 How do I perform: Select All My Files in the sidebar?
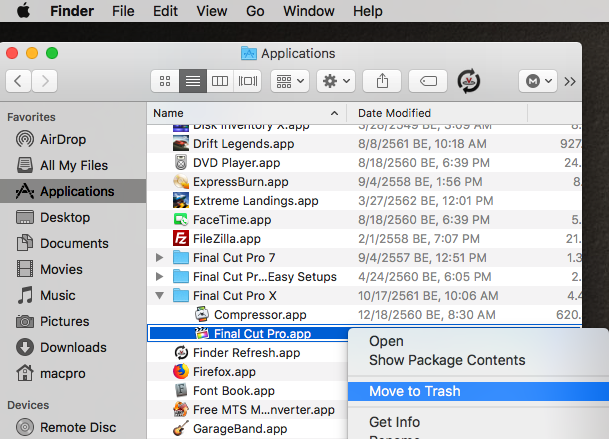coord(73,165)
